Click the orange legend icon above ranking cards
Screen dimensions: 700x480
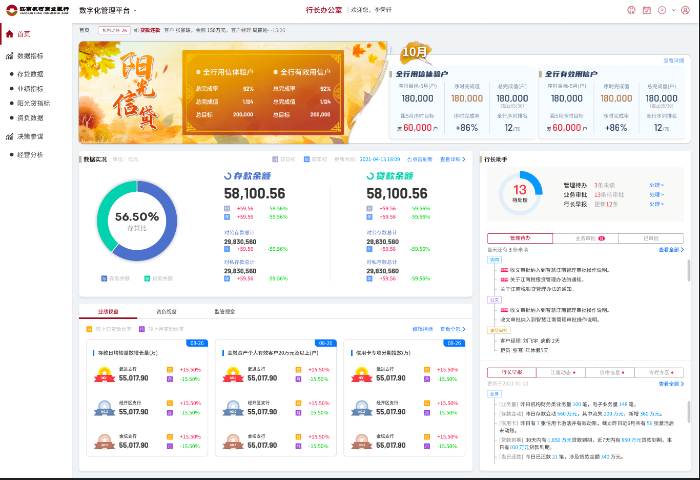click(89, 329)
